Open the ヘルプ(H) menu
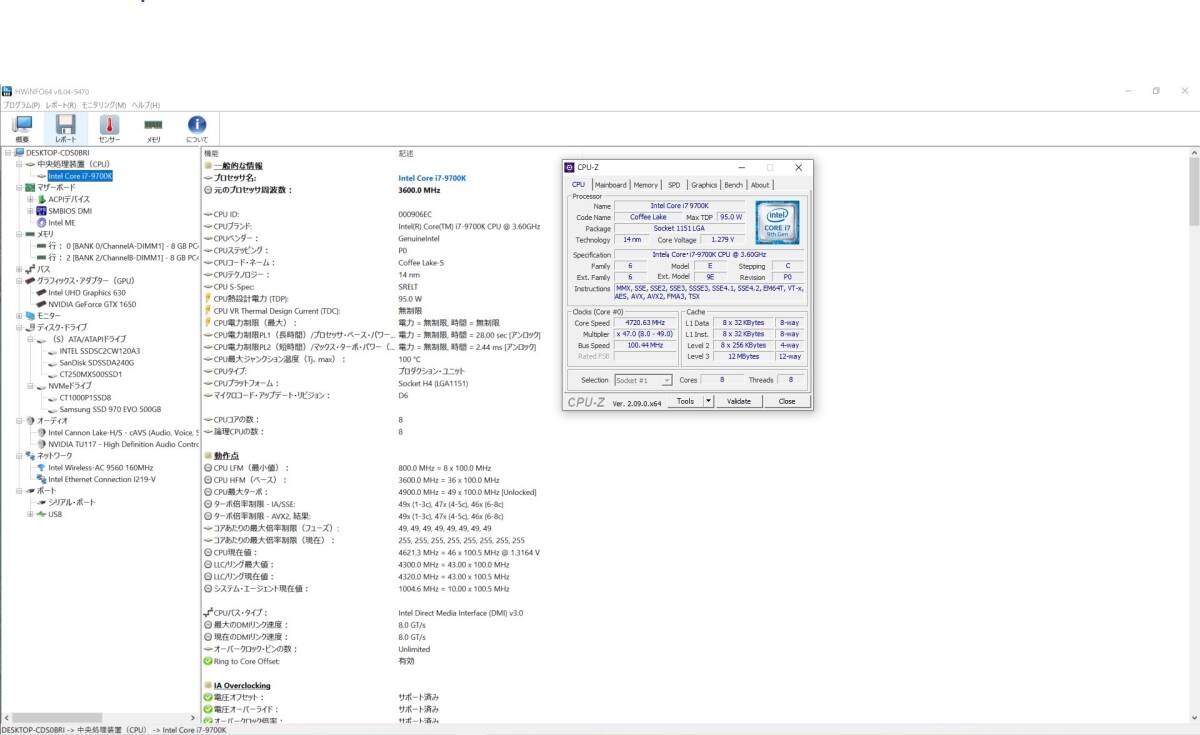The width and height of the screenshot is (1200, 735). (x=146, y=104)
